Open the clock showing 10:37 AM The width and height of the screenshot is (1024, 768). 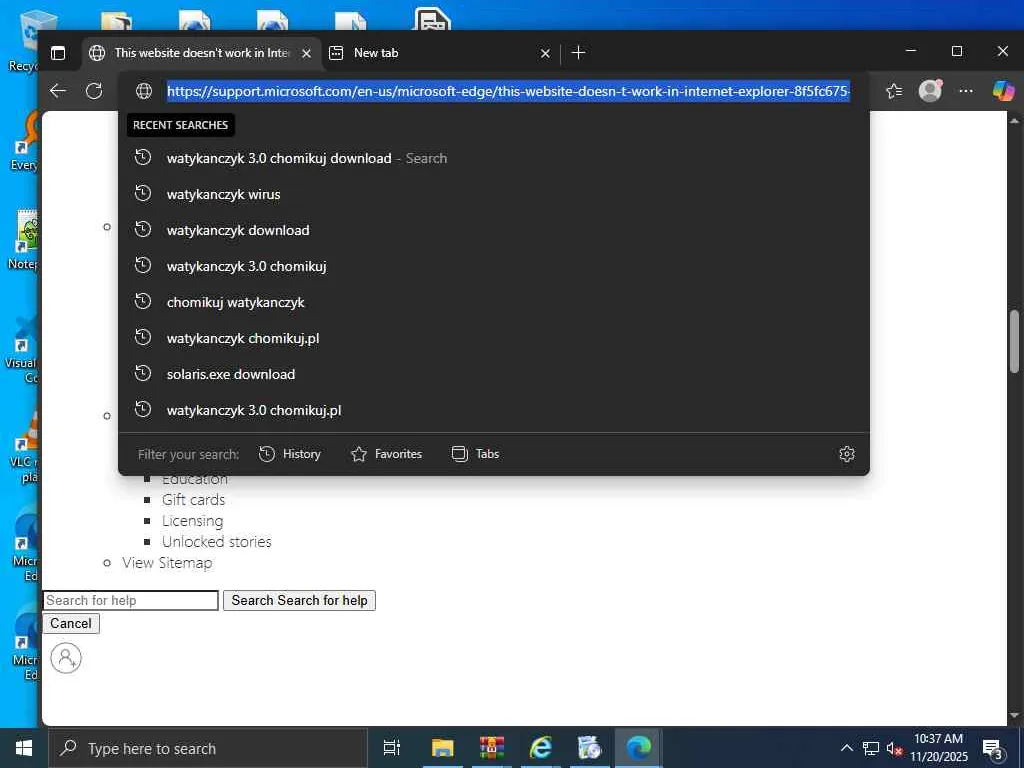coord(939,748)
